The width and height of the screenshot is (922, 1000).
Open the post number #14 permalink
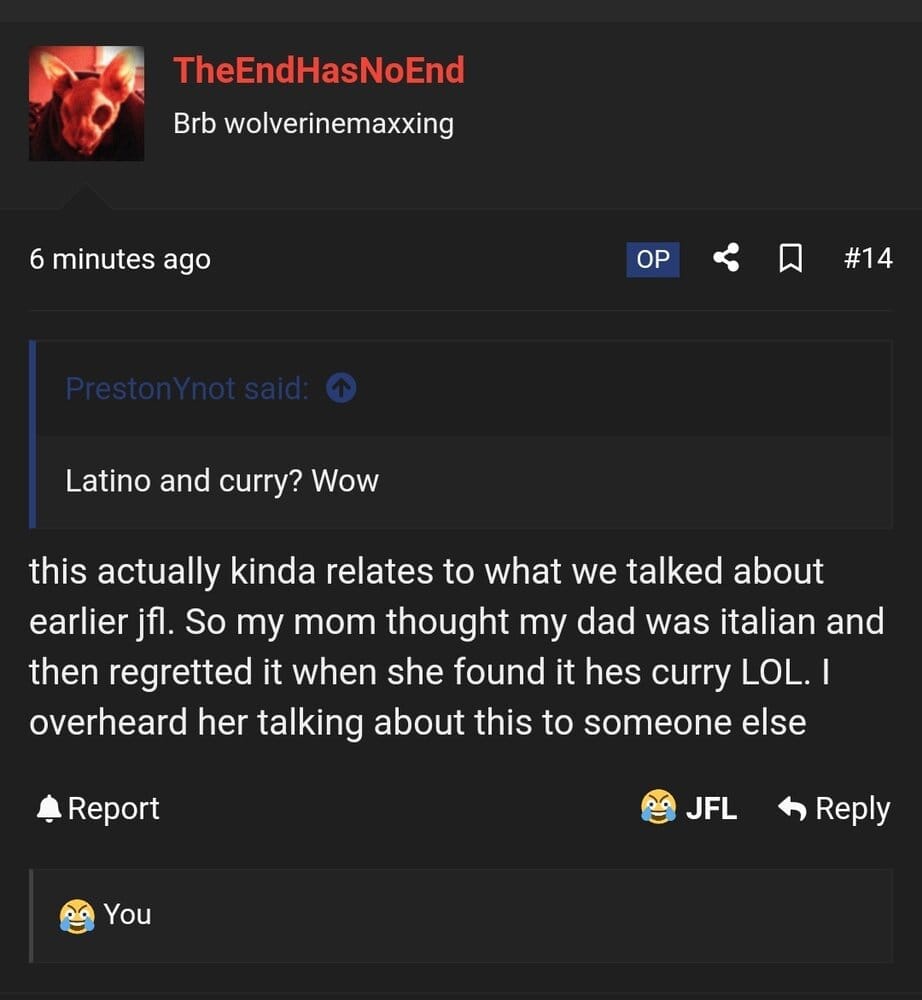coord(868,258)
